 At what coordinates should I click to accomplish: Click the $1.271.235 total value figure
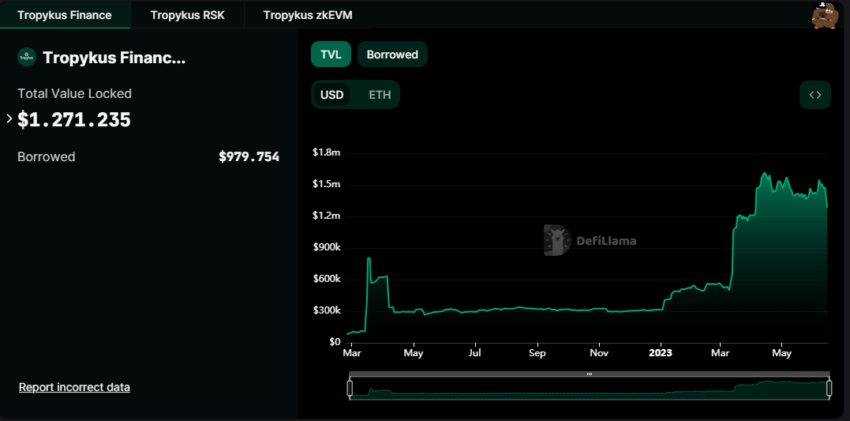pos(74,120)
